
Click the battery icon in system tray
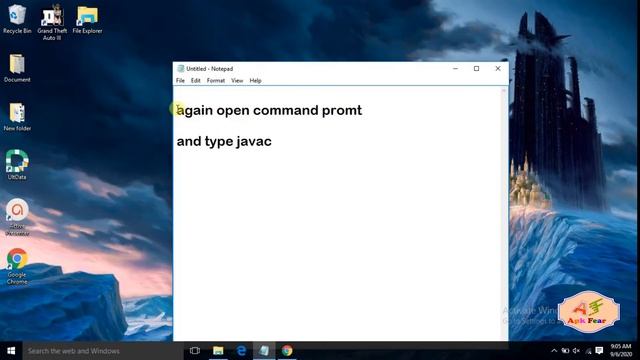coord(565,351)
